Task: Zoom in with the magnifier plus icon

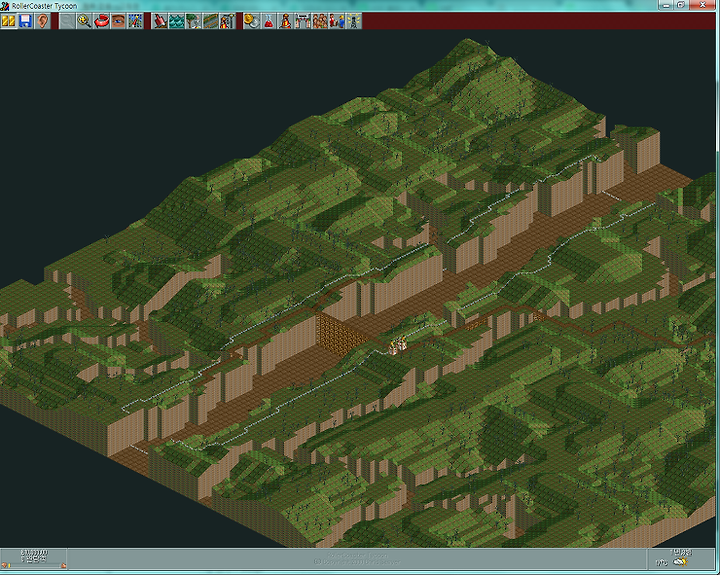Action: [84, 21]
